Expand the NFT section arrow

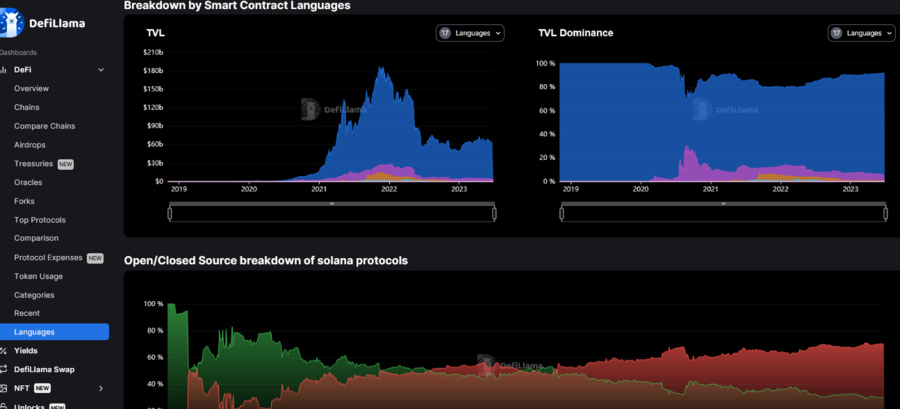pos(101,388)
